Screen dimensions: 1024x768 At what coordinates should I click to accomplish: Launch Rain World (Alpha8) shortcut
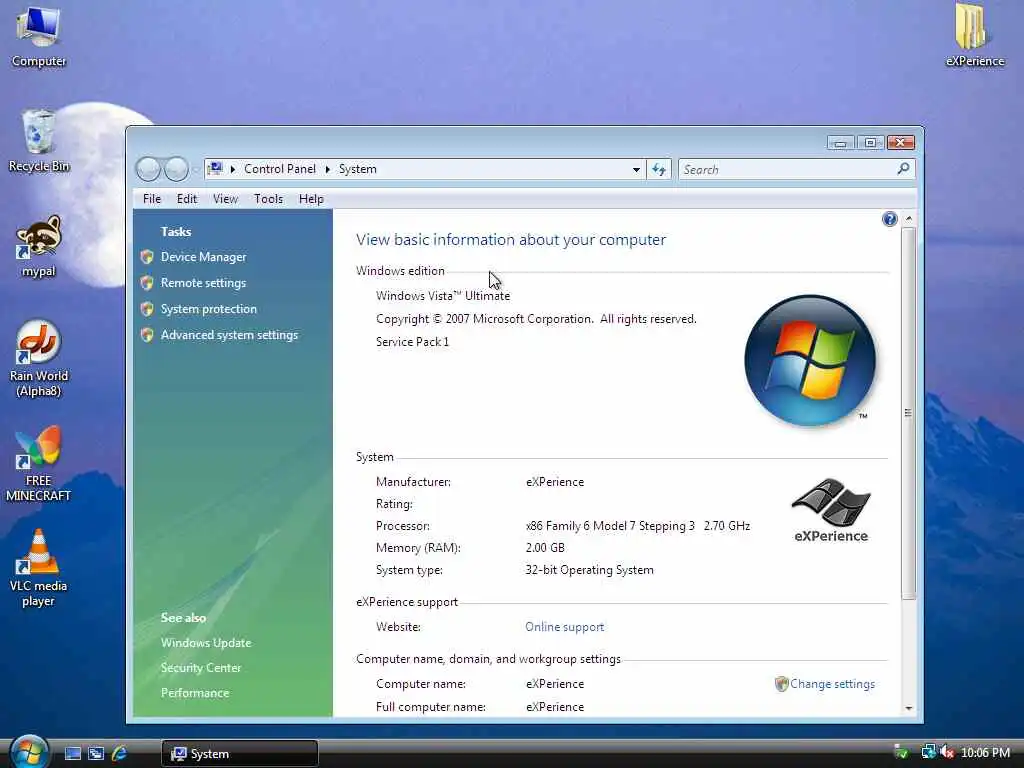click(39, 359)
